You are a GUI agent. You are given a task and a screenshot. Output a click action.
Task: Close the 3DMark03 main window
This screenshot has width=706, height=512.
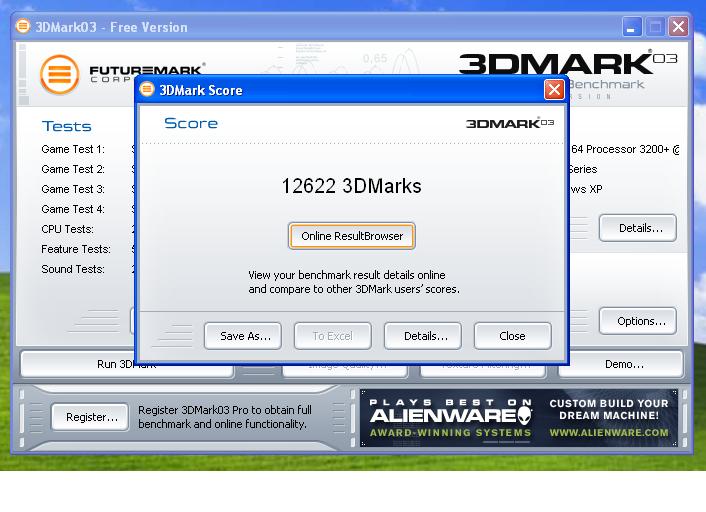(679, 27)
